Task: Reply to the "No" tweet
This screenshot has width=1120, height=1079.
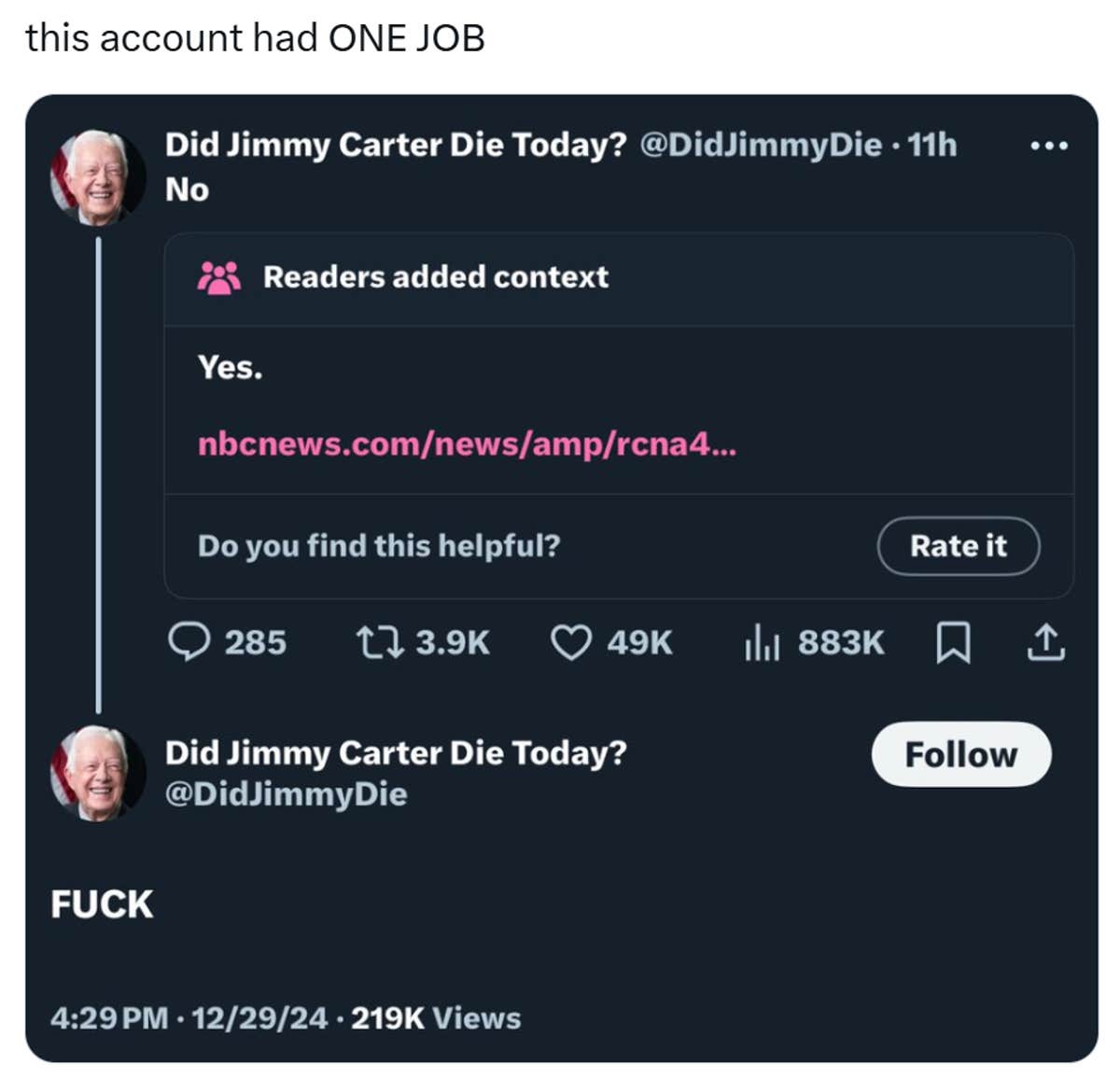Action: point(189,642)
